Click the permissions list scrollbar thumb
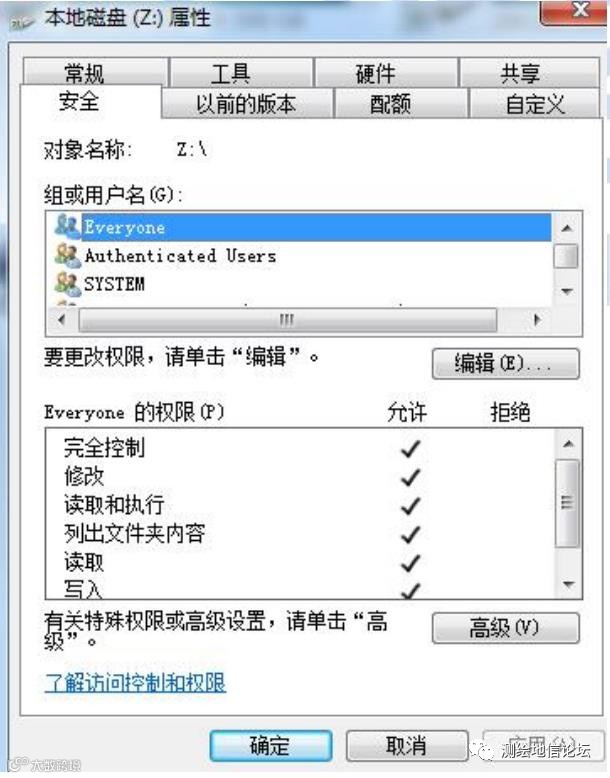This screenshot has height=778, width=610. 567,503
